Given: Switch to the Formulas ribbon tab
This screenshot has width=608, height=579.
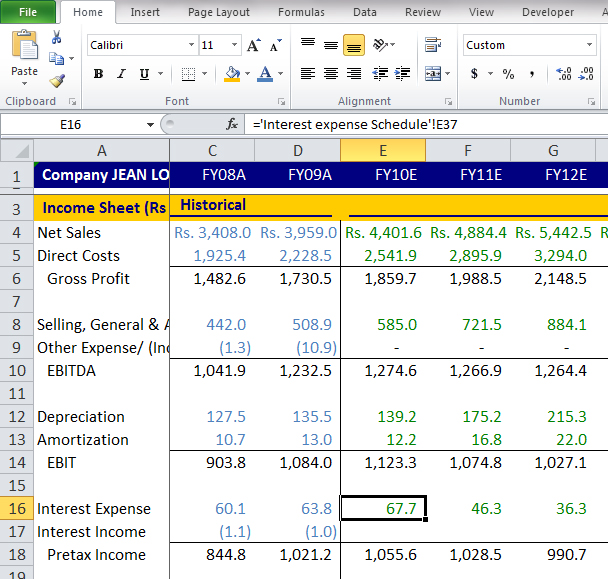Looking at the screenshot, I should pyautogui.click(x=301, y=12).
